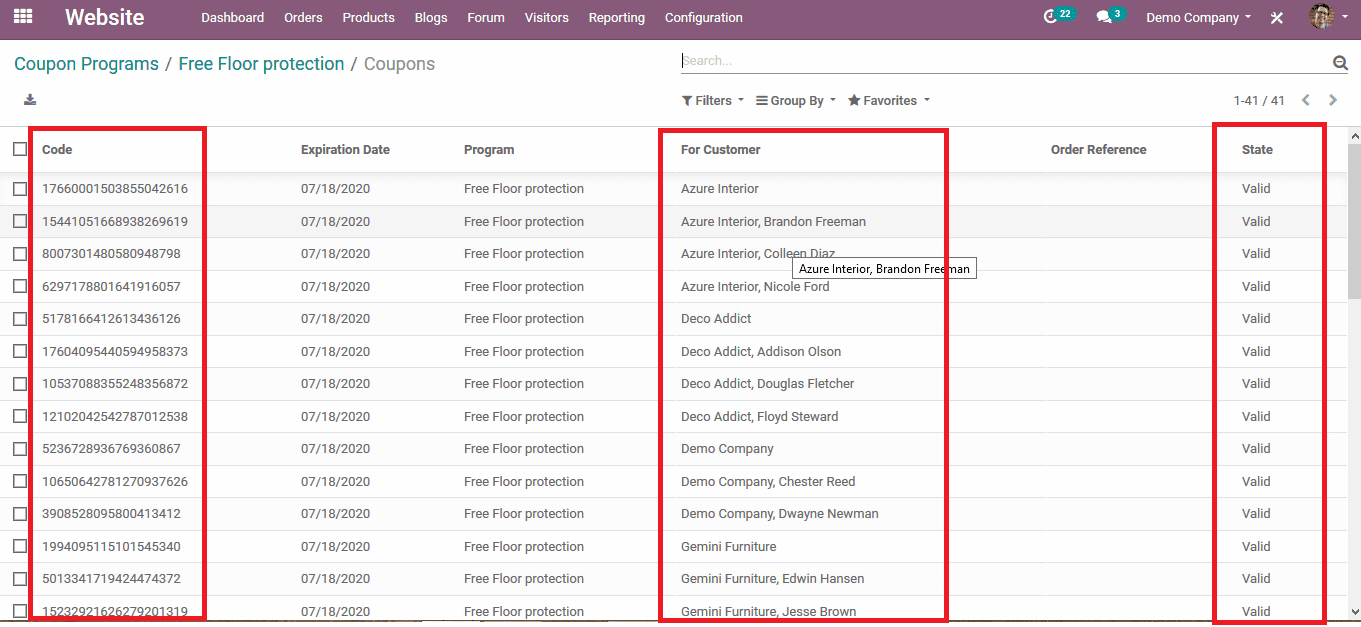1361x627 pixels.
Task: Open the activities clock icon with badge 22
Action: click(x=1057, y=16)
